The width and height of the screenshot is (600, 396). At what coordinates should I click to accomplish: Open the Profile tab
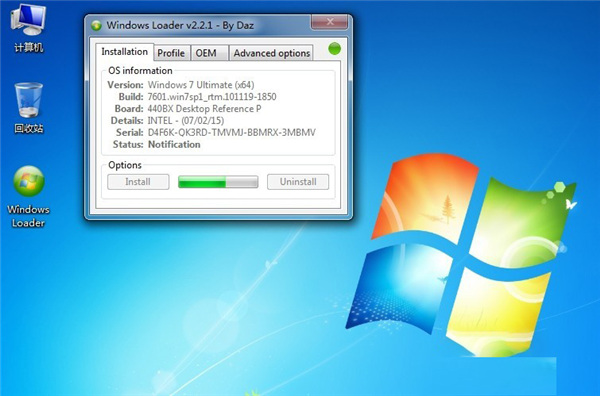(171, 53)
